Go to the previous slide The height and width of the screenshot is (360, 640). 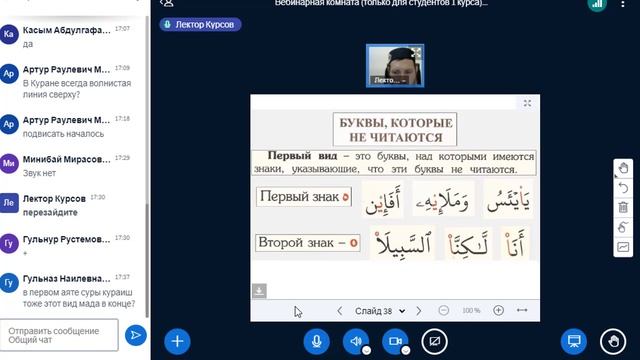(x=340, y=311)
